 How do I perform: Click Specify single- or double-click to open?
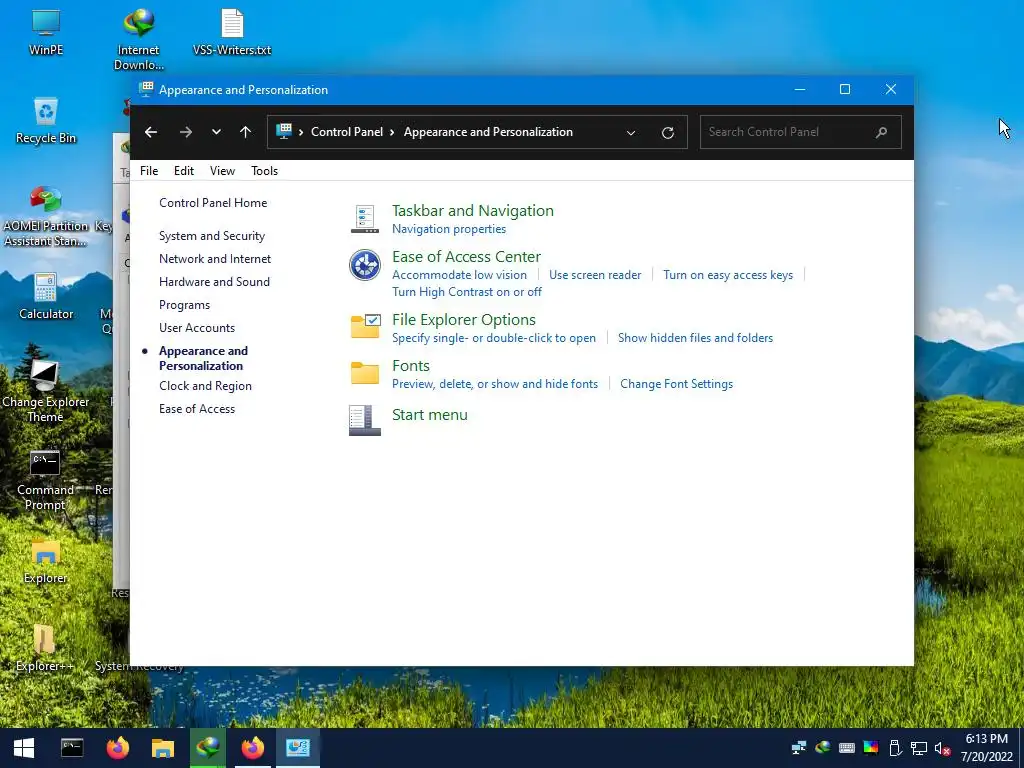[494, 338]
